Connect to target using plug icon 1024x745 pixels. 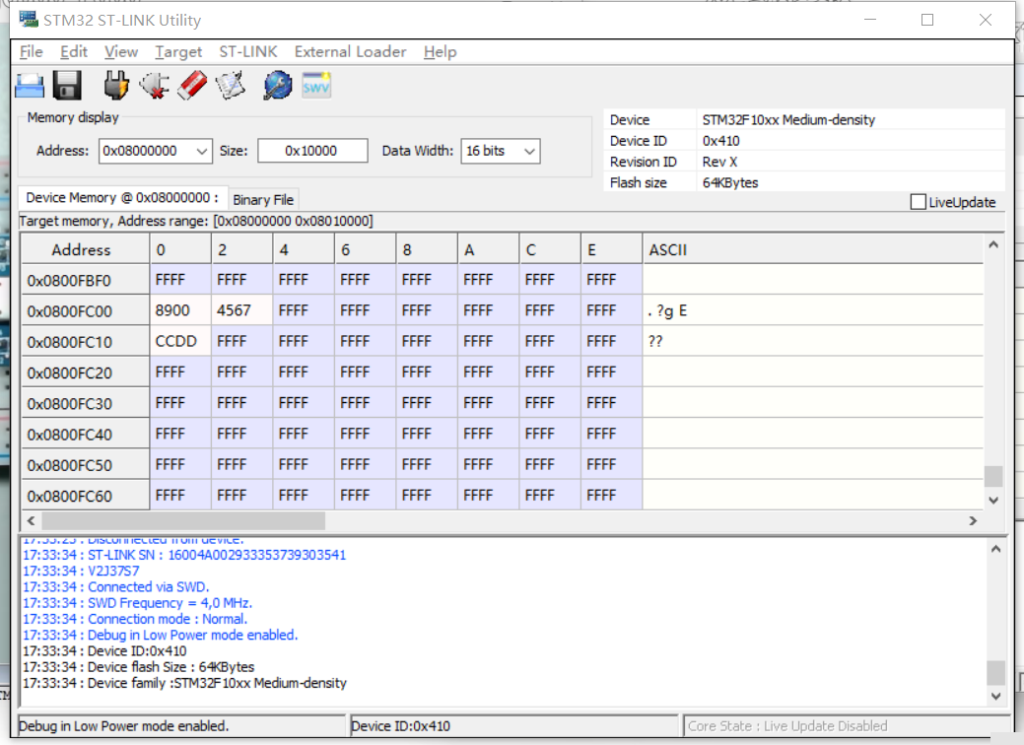point(116,86)
